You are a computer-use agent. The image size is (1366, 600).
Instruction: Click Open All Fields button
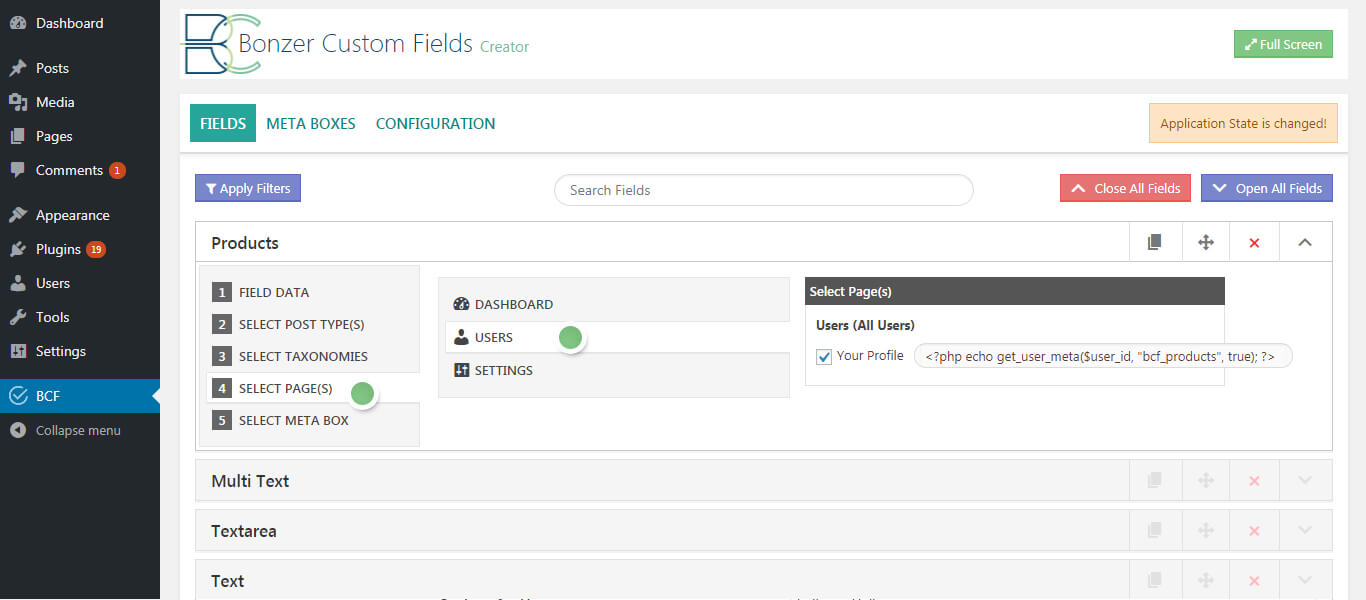click(x=1267, y=188)
